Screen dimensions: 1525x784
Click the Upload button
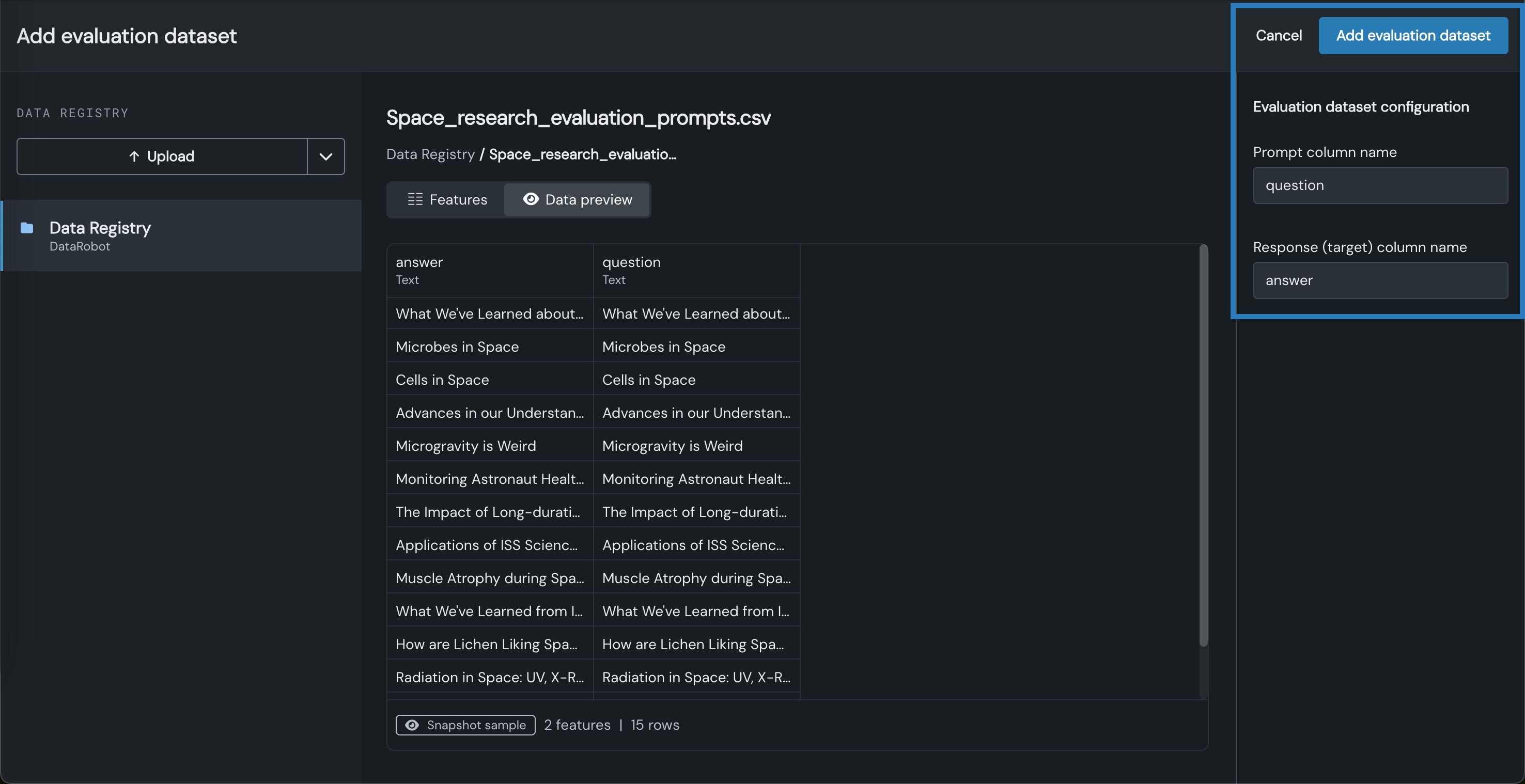click(x=162, y=156)
